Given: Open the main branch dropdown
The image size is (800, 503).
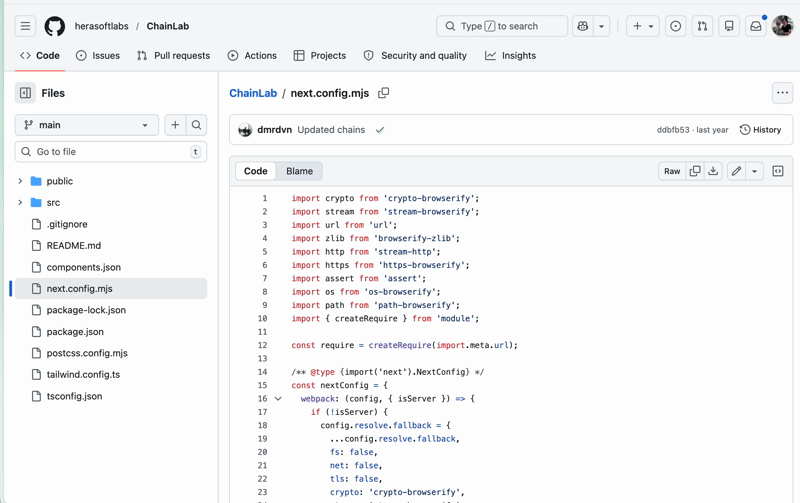Looking at the screenshot, I should [x=86, y=125].
